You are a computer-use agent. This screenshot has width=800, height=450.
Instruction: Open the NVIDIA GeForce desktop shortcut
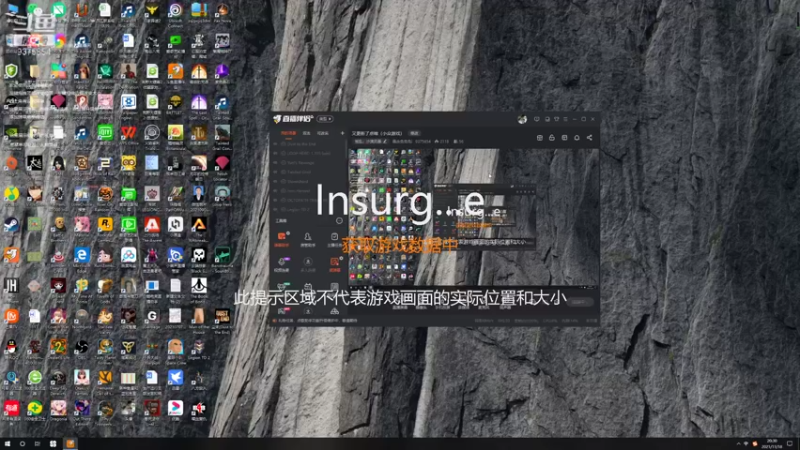click(x=11, y=133)
